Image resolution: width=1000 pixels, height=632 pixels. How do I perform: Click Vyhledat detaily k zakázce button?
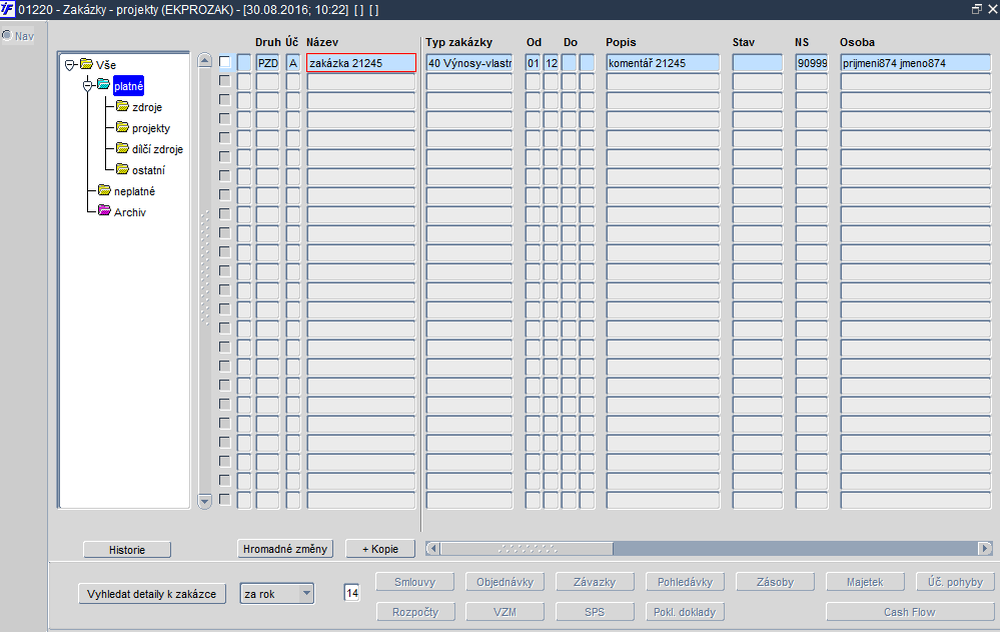coord(152,594)
